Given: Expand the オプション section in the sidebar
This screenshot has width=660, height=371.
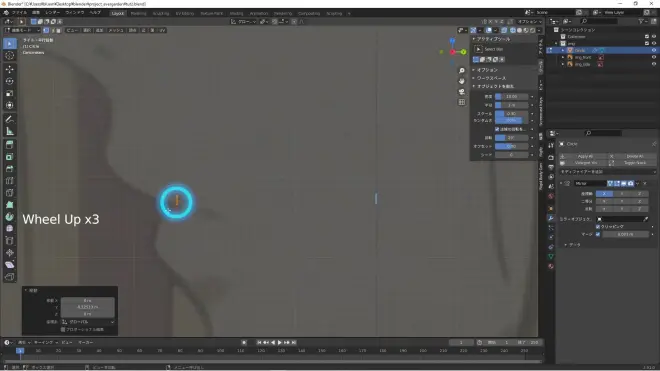Looking at the screenshot, I should coord(487,70).
